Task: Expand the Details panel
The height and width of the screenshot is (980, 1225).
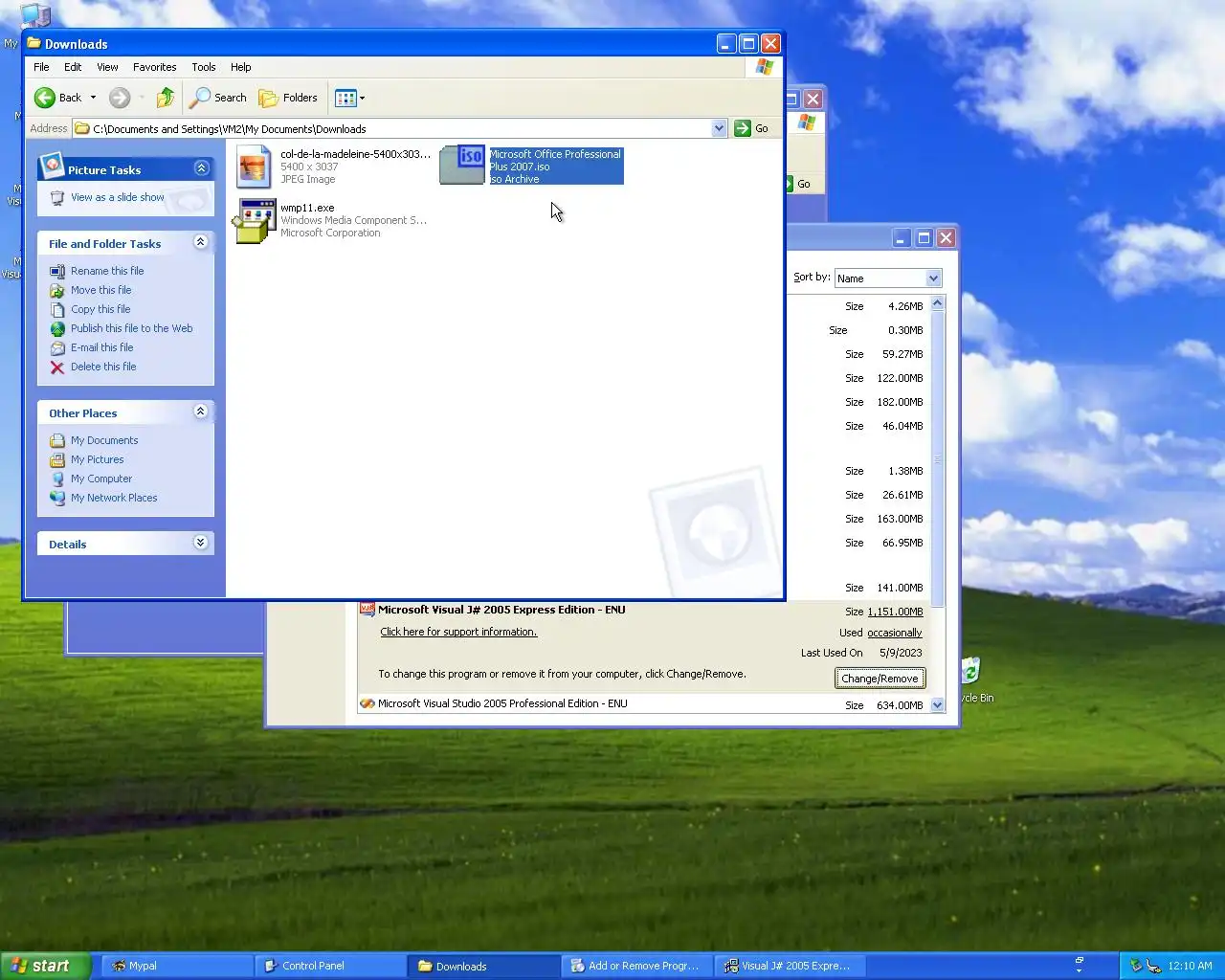Action: (200, 543)
